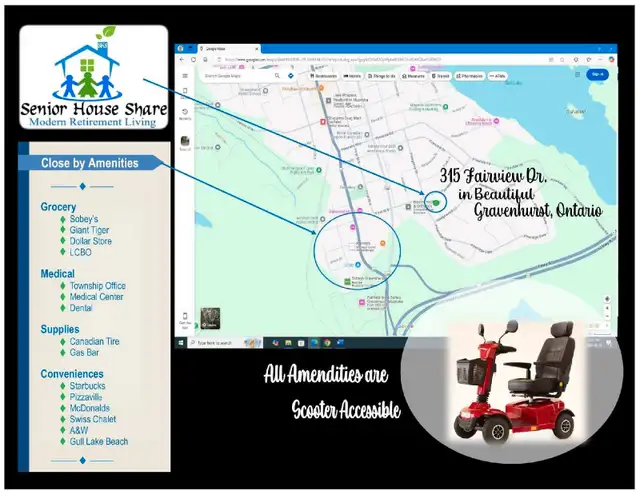Click the browser back arrow

point(182,60)
